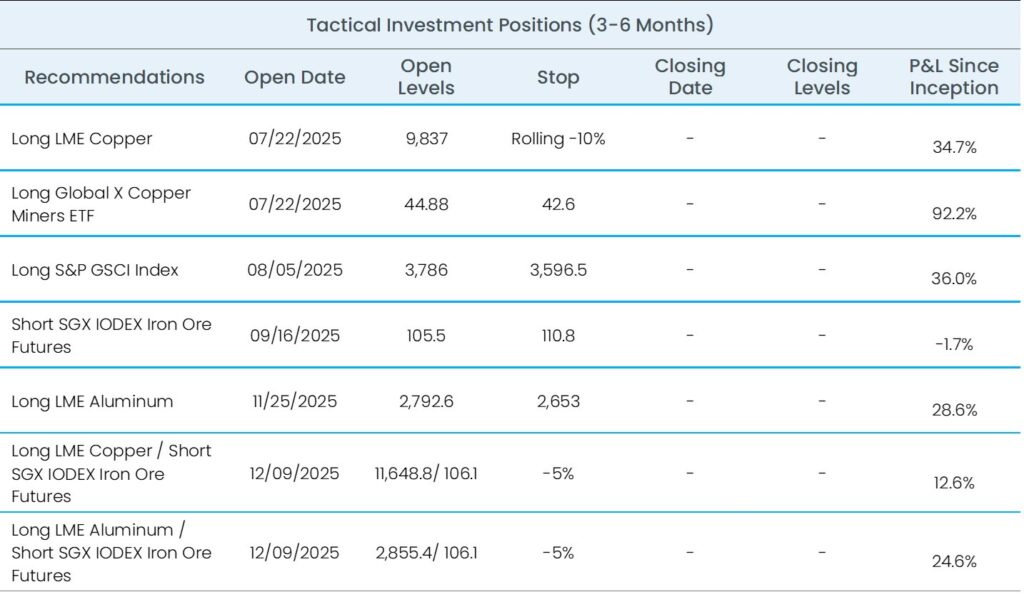Click the Rolling -10% stop value
Image resolution: width=1024 pixels, height=612 pixels.
pos(558,139)
